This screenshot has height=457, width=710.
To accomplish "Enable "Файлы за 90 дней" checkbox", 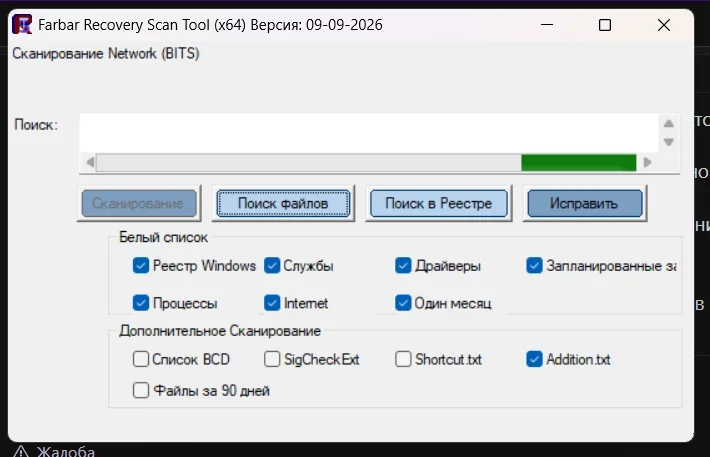I will pos(141,390).
